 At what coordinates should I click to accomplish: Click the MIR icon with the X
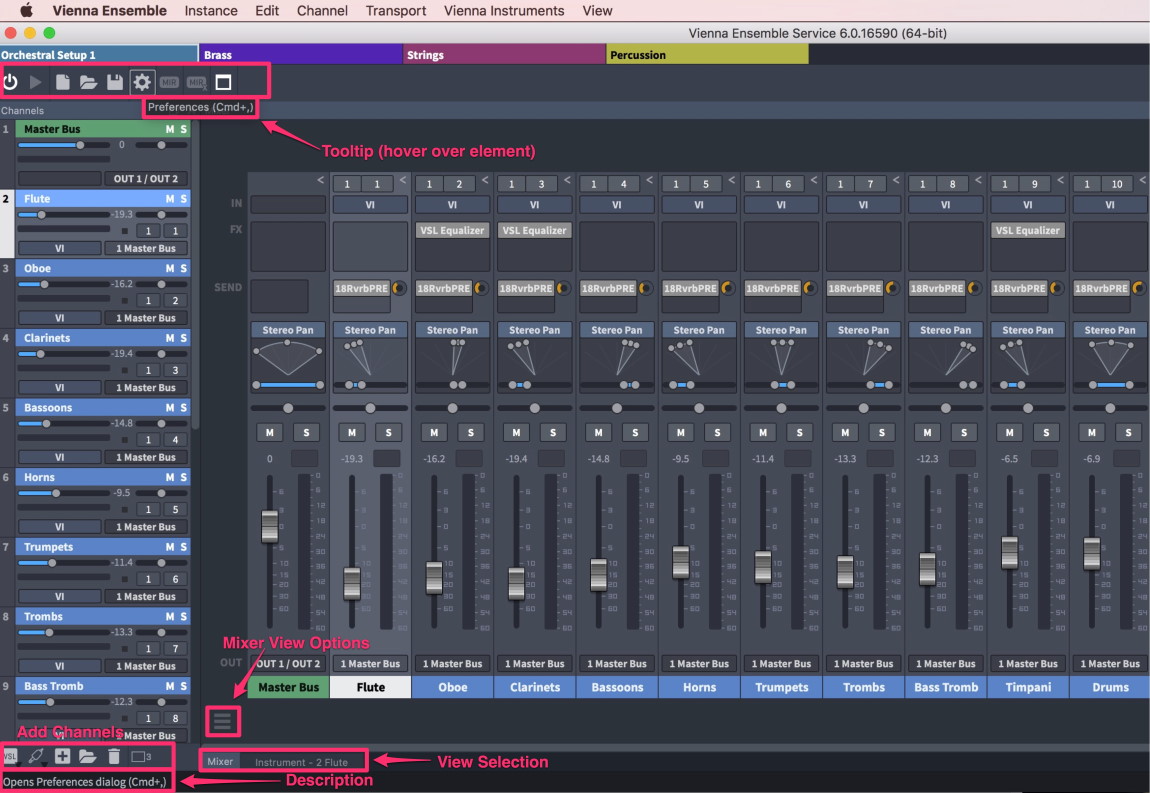(197, 82)
